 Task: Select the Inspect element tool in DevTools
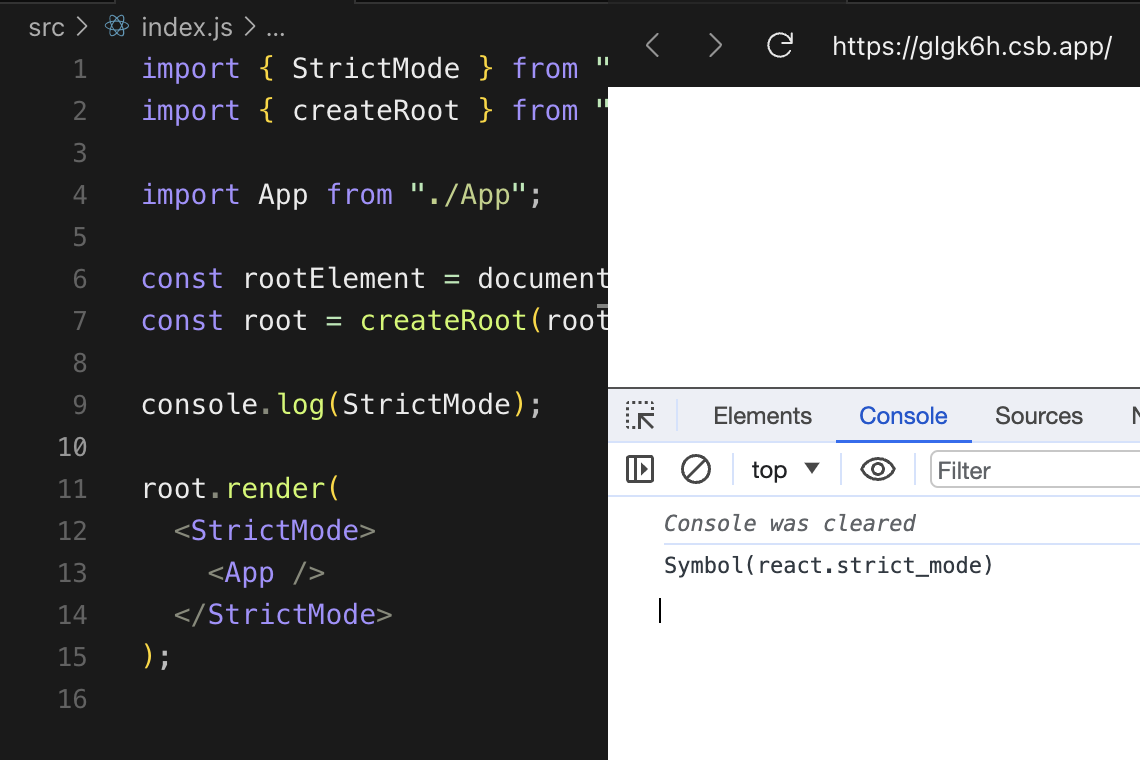[x=641, y=415]
